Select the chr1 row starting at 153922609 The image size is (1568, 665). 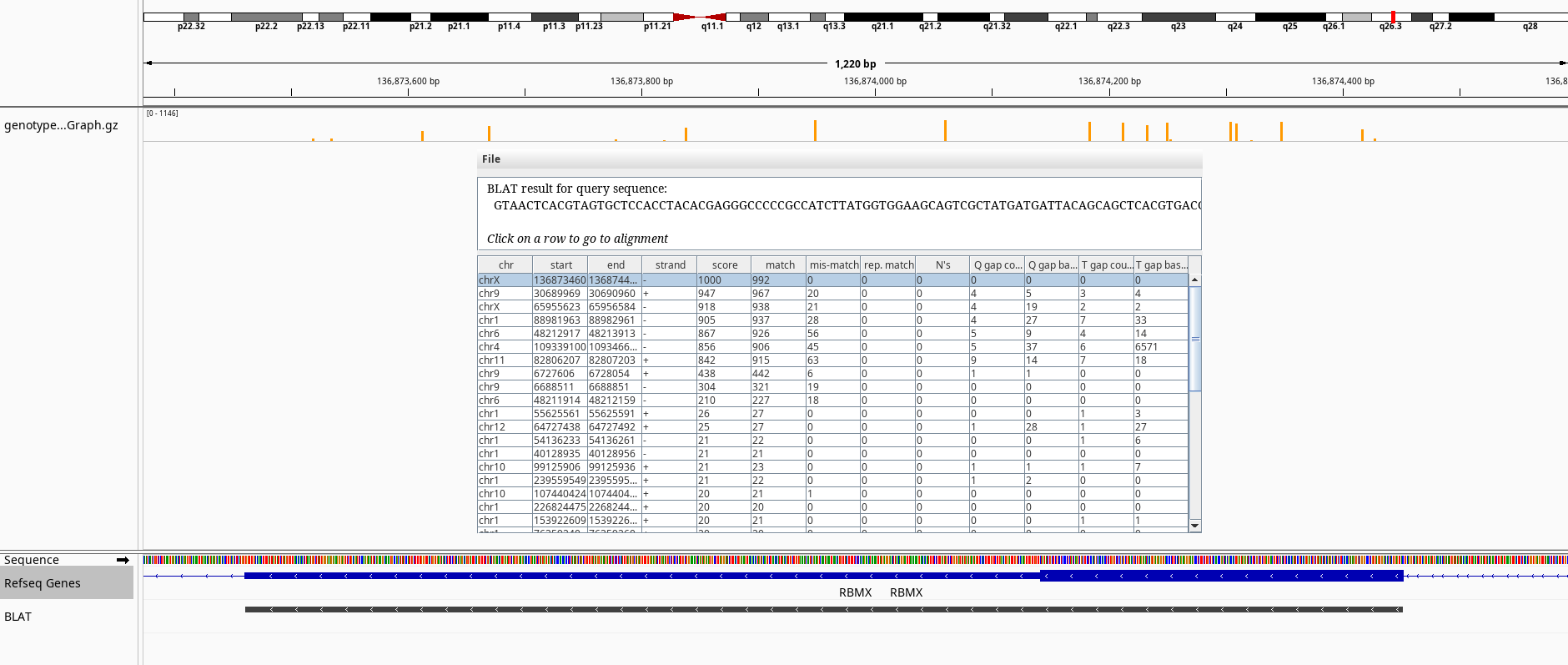pos(832,521)
